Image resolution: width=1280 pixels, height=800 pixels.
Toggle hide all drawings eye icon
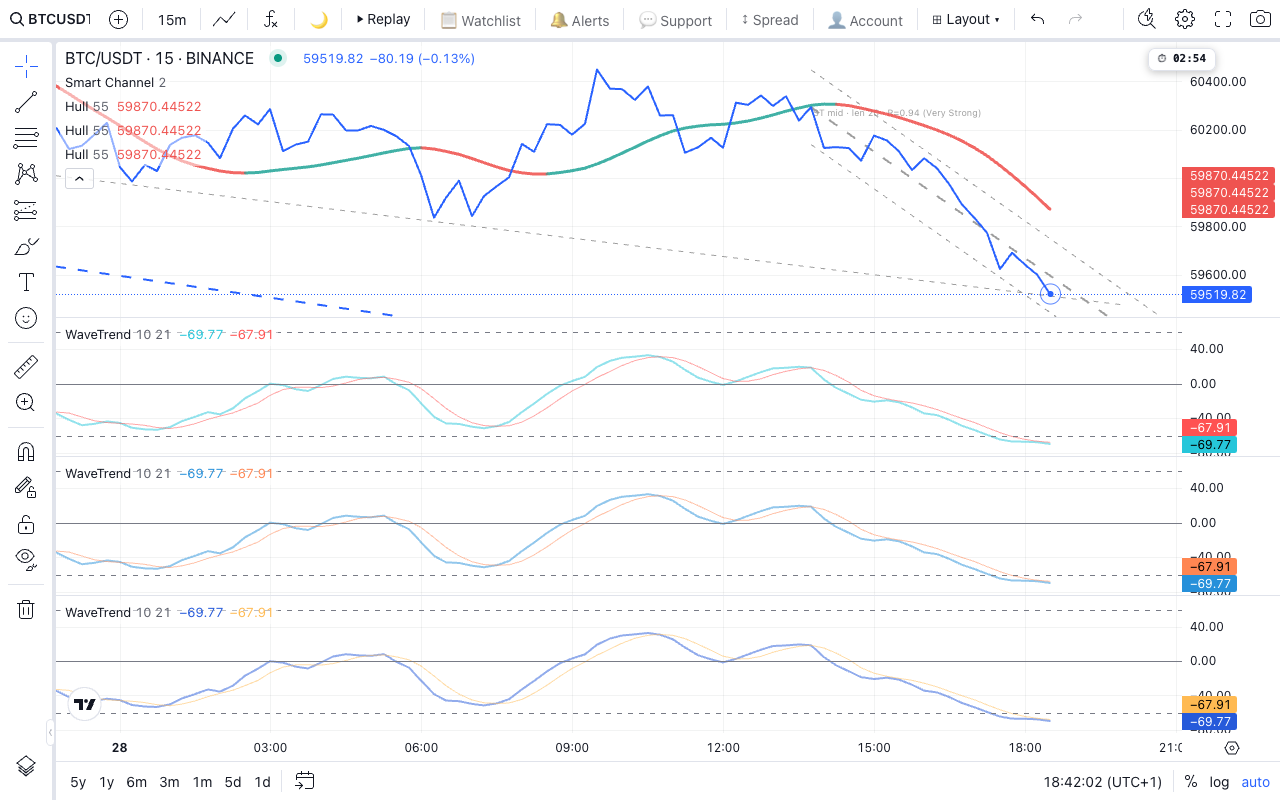click(26, 560)
